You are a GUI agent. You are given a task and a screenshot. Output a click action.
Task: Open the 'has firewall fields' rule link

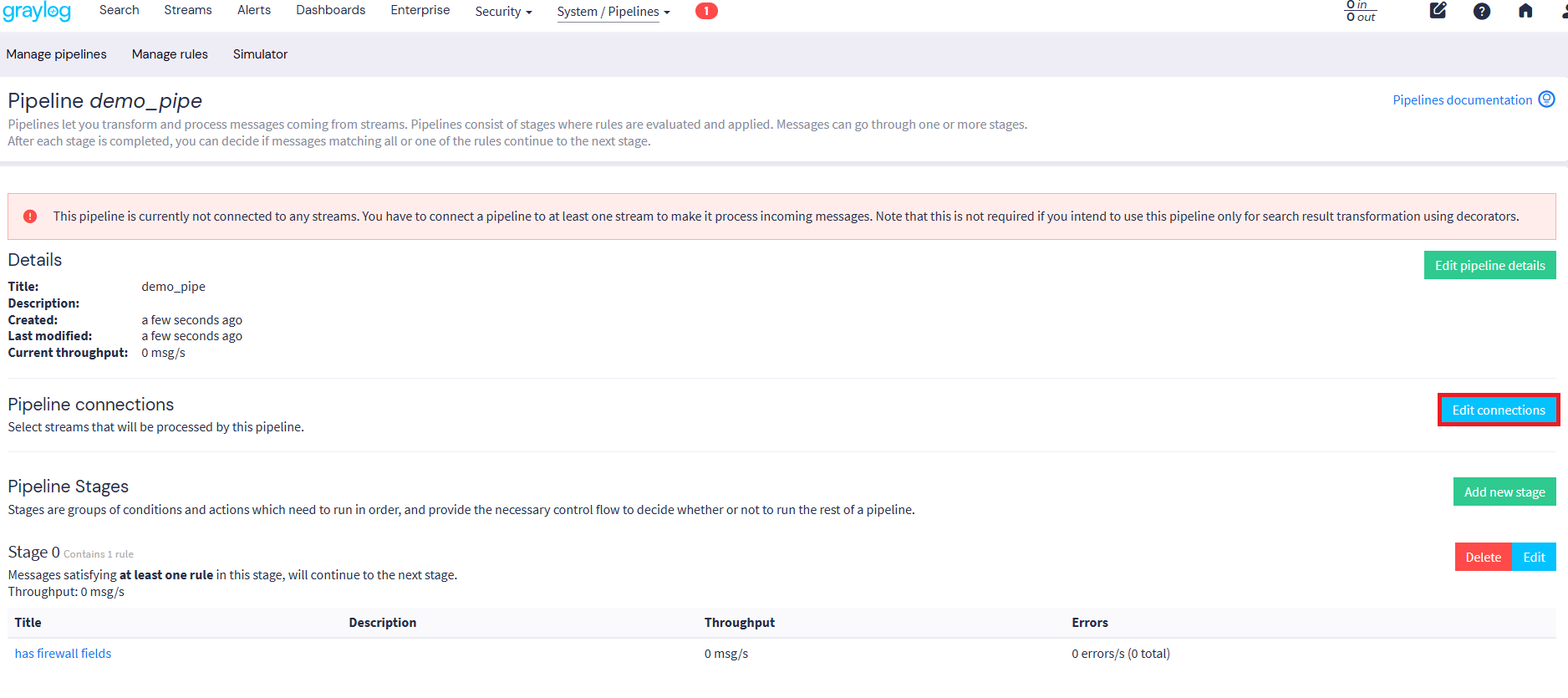(x=63, y=654)
